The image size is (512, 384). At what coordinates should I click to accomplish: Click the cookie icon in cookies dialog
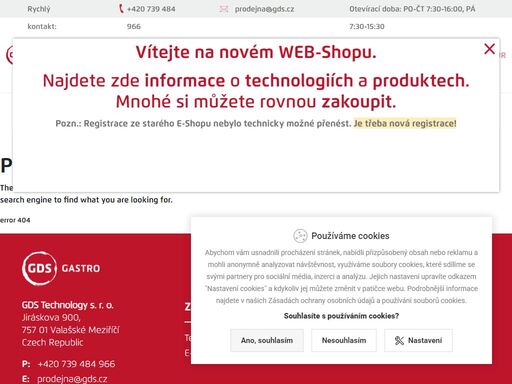pyautogui.click(x=300, y=236)
